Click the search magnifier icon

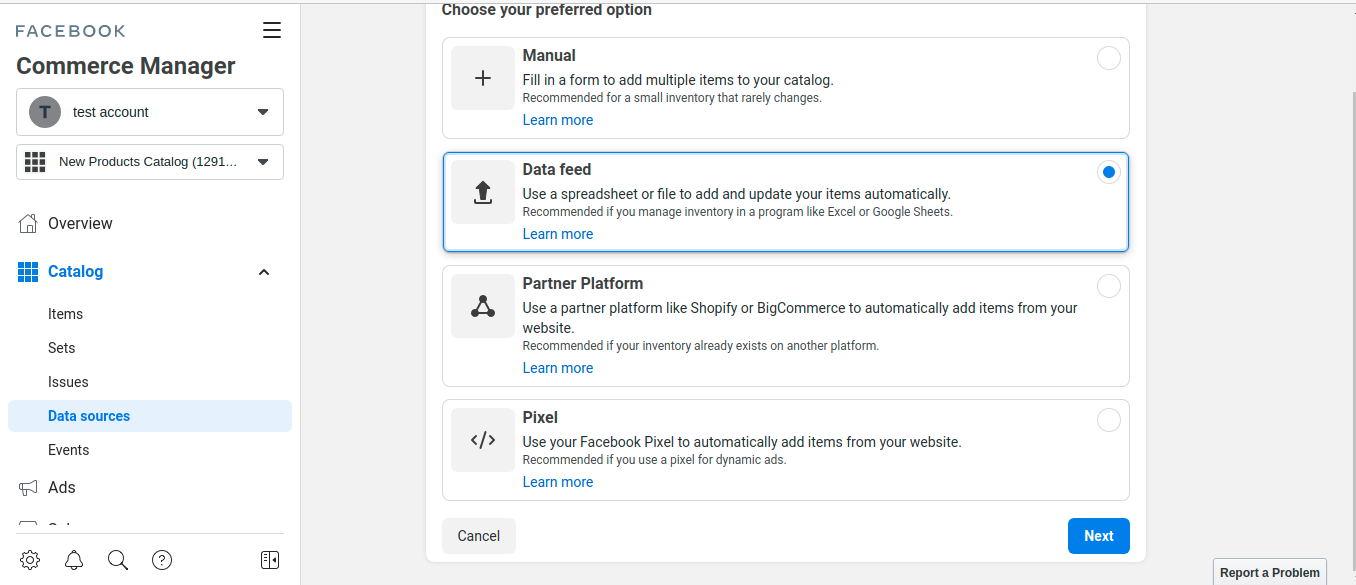point(118,560)
